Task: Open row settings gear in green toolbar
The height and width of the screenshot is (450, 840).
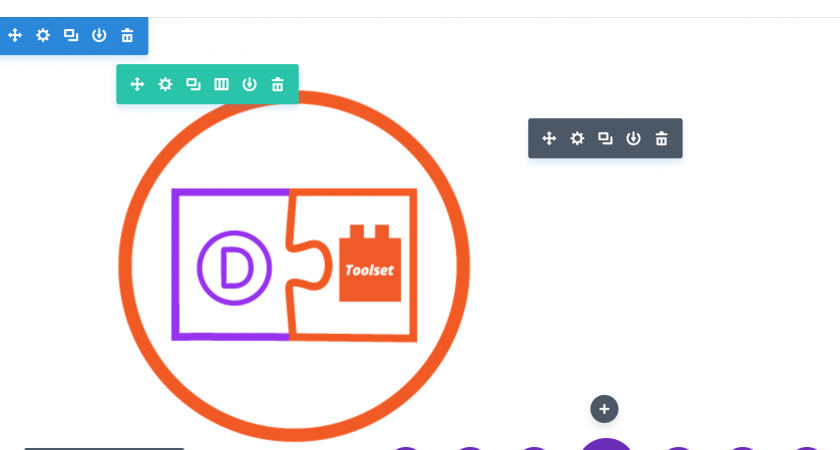Action: tap(165, 84)
